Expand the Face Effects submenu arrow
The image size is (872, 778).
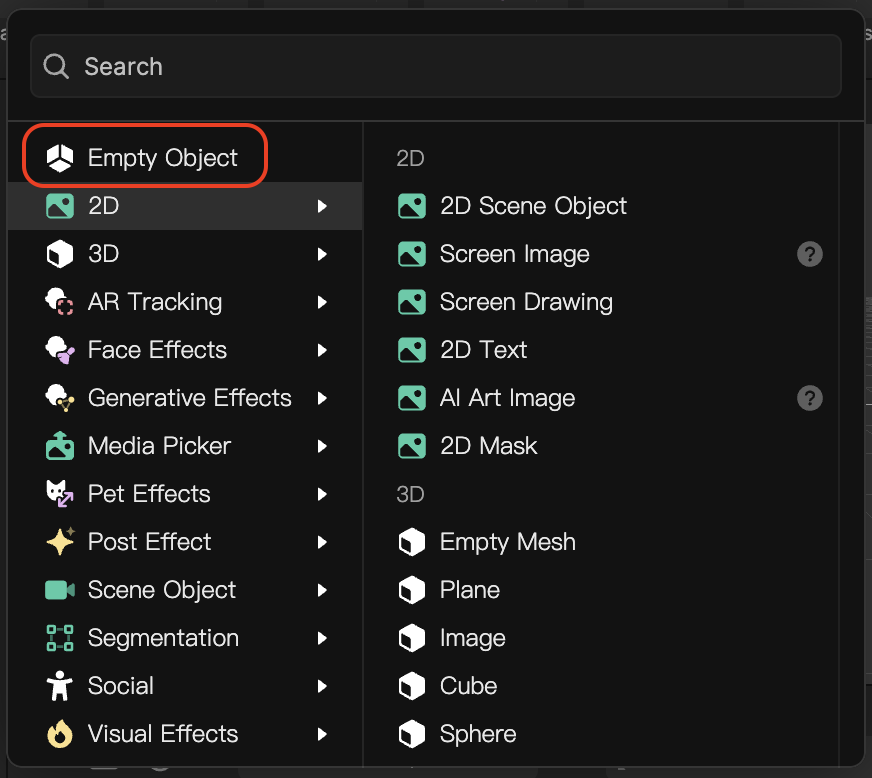tap(321, 350)
